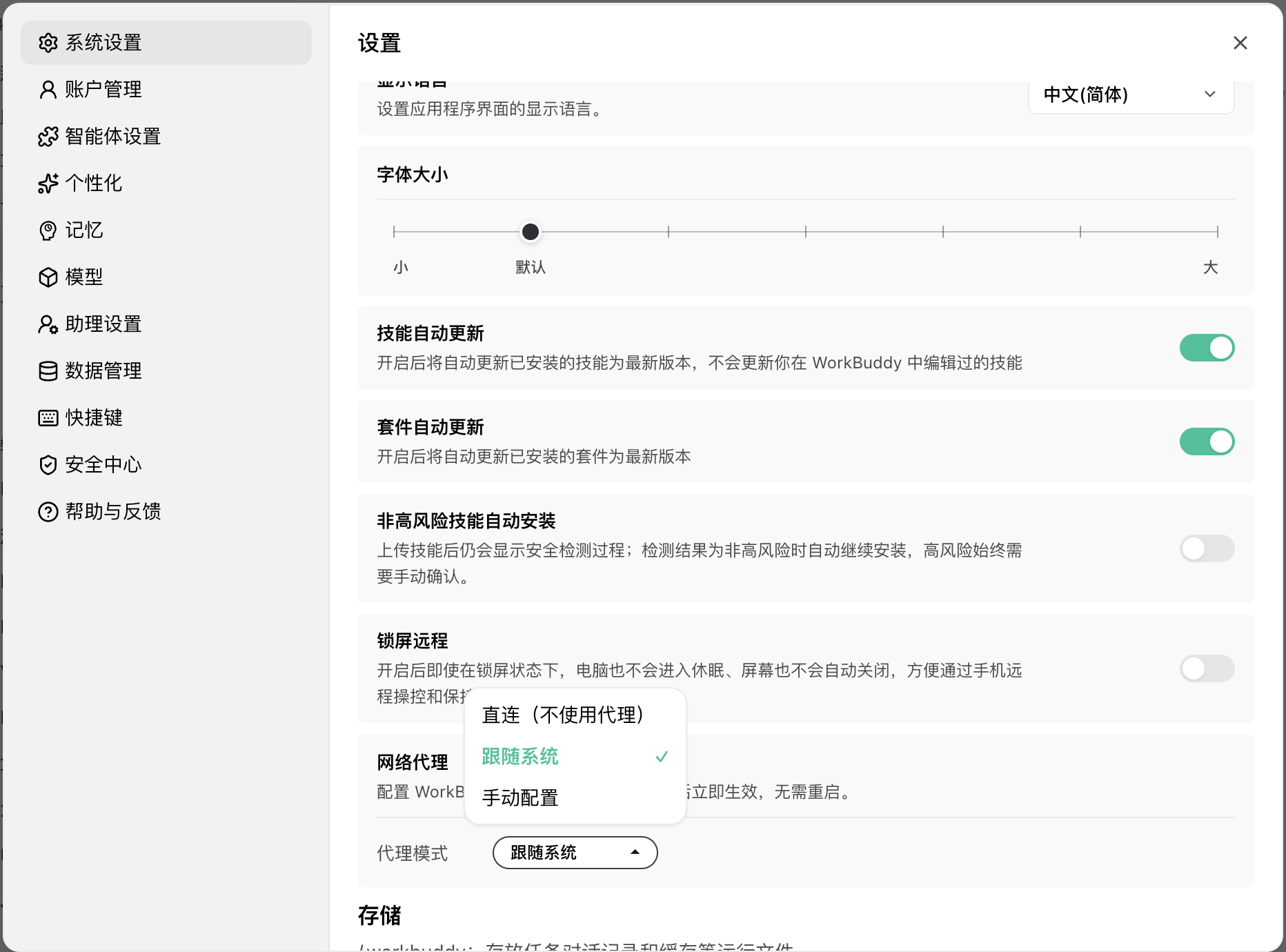This screenshot has height=952, width=1286.
Task: Click the 存储 section heading
Action: 379,915
